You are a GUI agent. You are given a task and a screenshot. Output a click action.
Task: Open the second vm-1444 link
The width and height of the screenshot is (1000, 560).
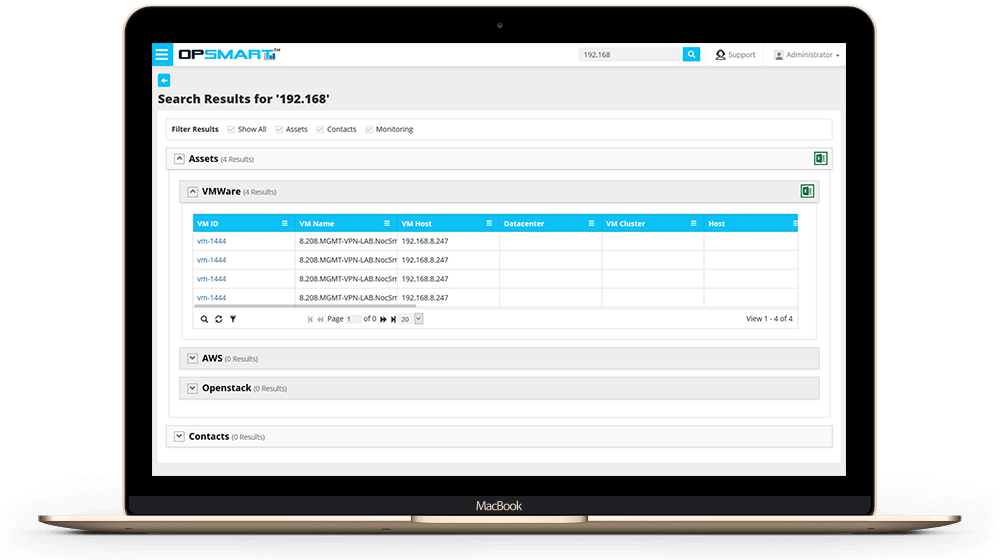(x=212, y=260)
